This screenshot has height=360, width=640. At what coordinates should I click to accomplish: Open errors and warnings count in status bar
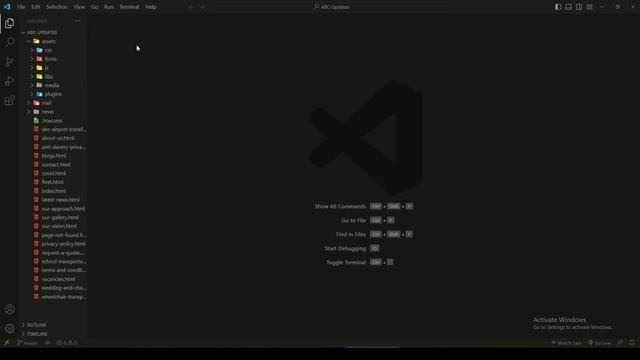click(x=67, y=343)
